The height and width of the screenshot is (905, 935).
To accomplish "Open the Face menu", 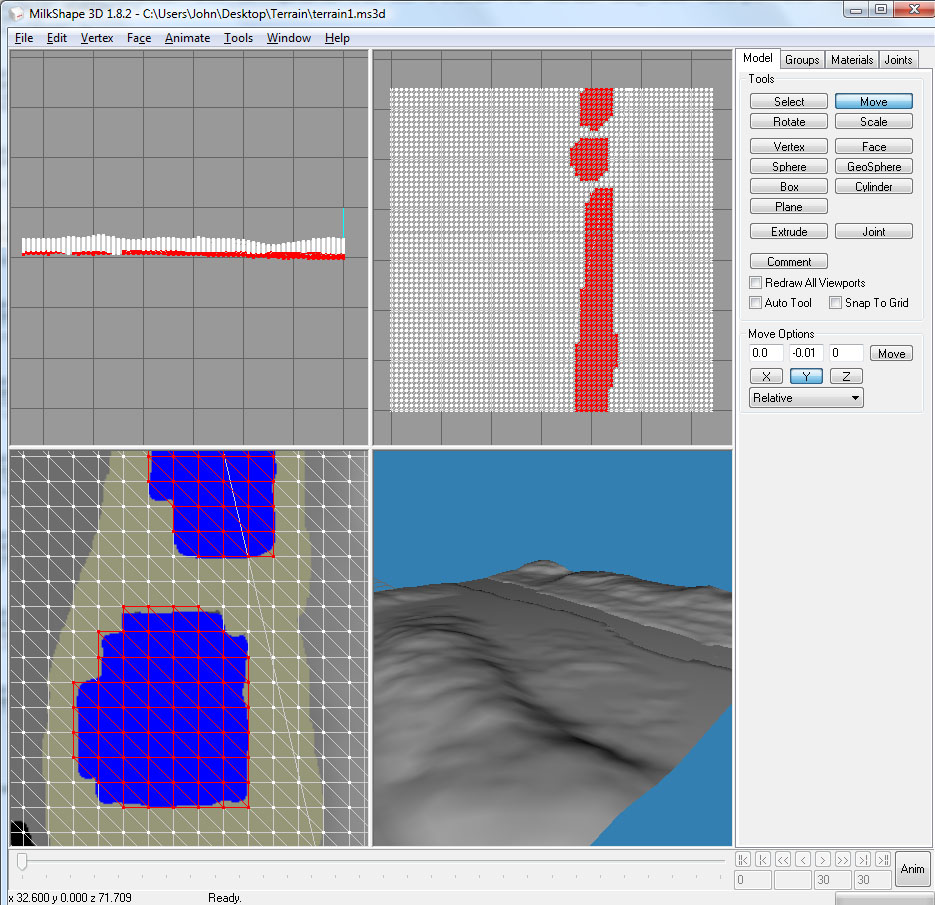I will (x=139, y=38).
